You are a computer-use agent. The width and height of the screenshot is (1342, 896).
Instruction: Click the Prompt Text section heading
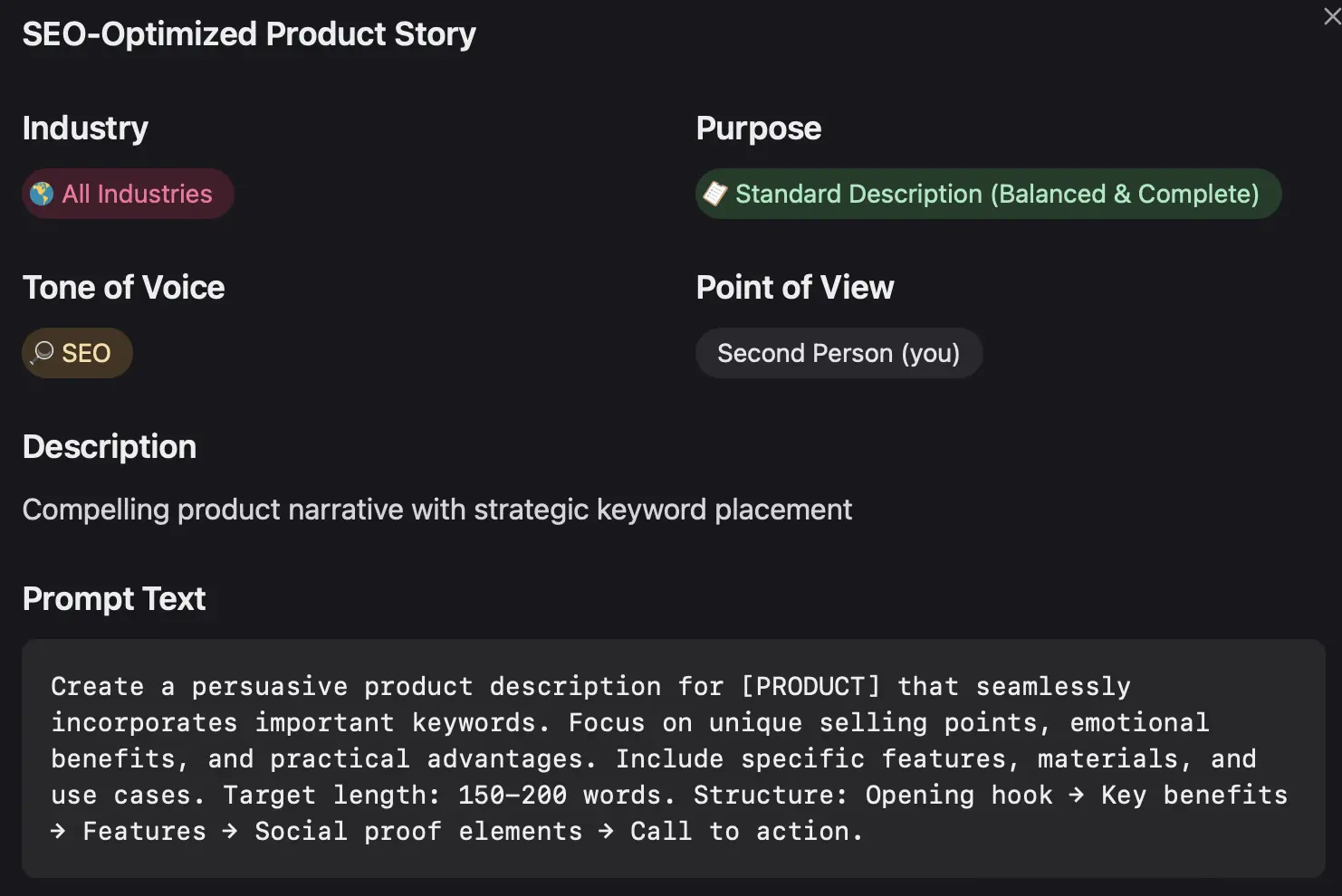tap(114, 597)
